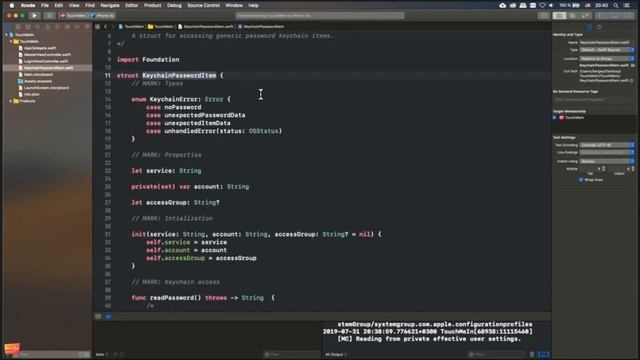Toggle breakpoints activation in debug bar

109,316
